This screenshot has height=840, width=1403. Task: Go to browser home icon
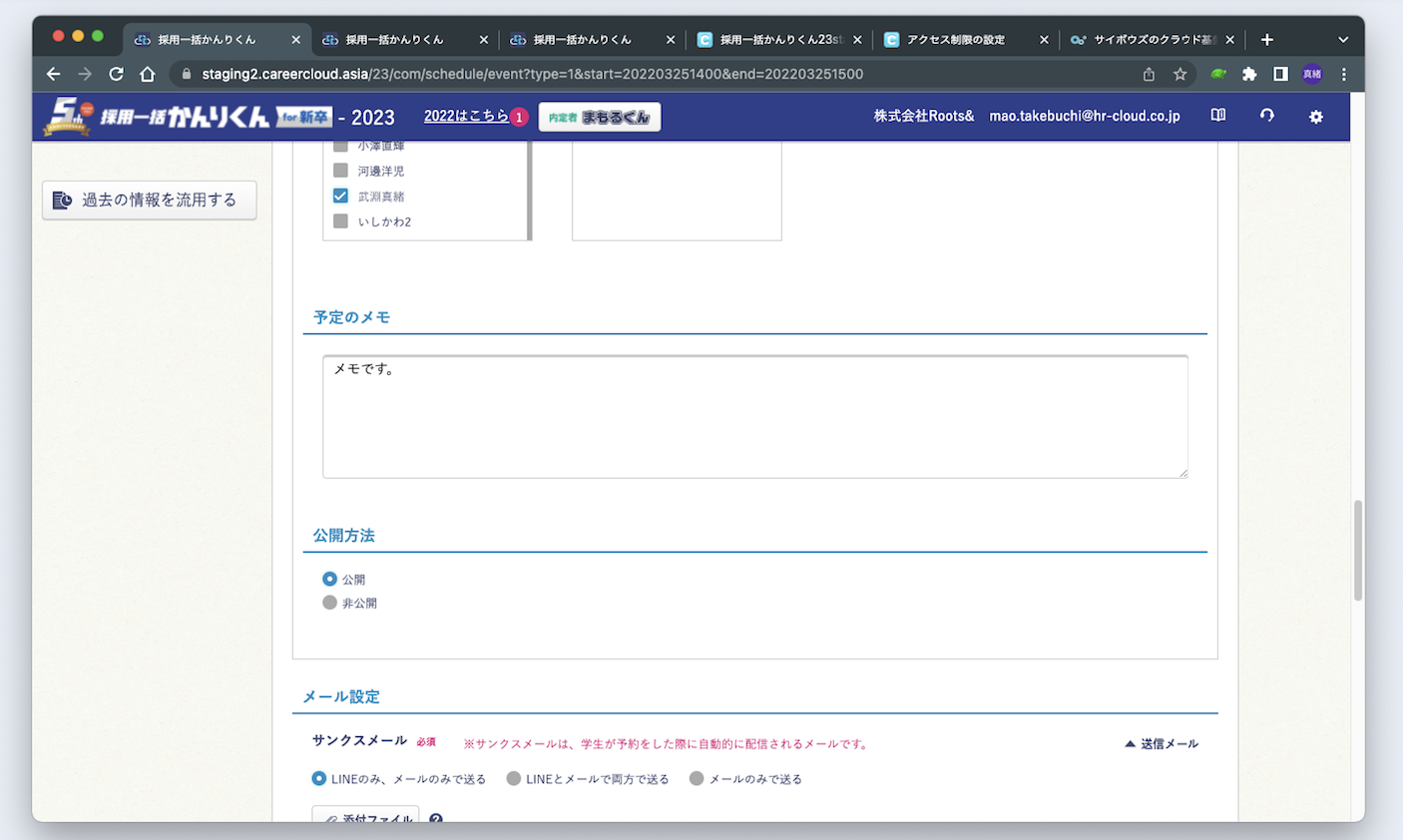tap(148, 74)
